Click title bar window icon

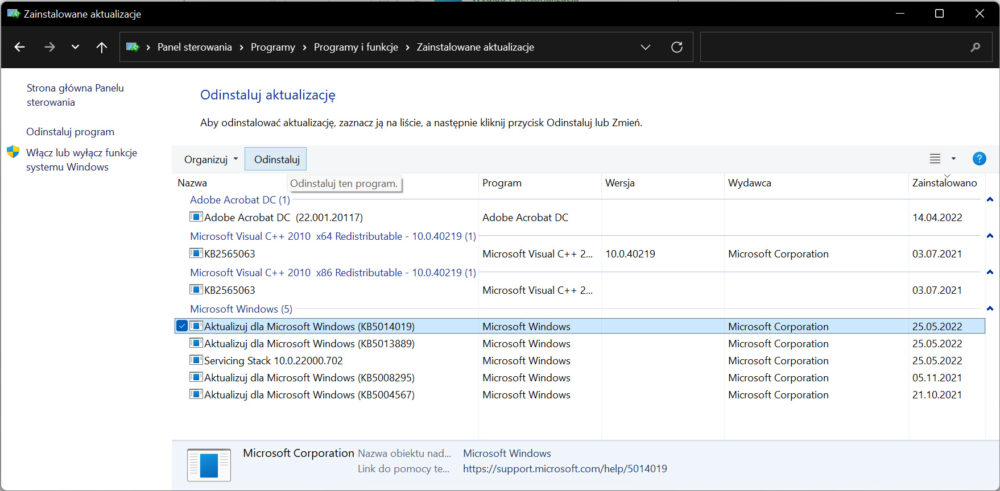click(13, 13)
